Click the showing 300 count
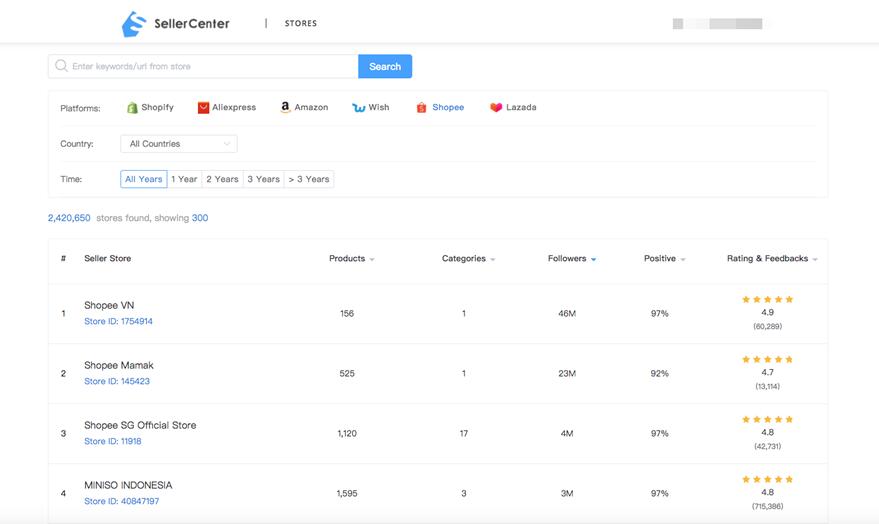This screenshot has height=524, width=879. click(x=200, y=218)
